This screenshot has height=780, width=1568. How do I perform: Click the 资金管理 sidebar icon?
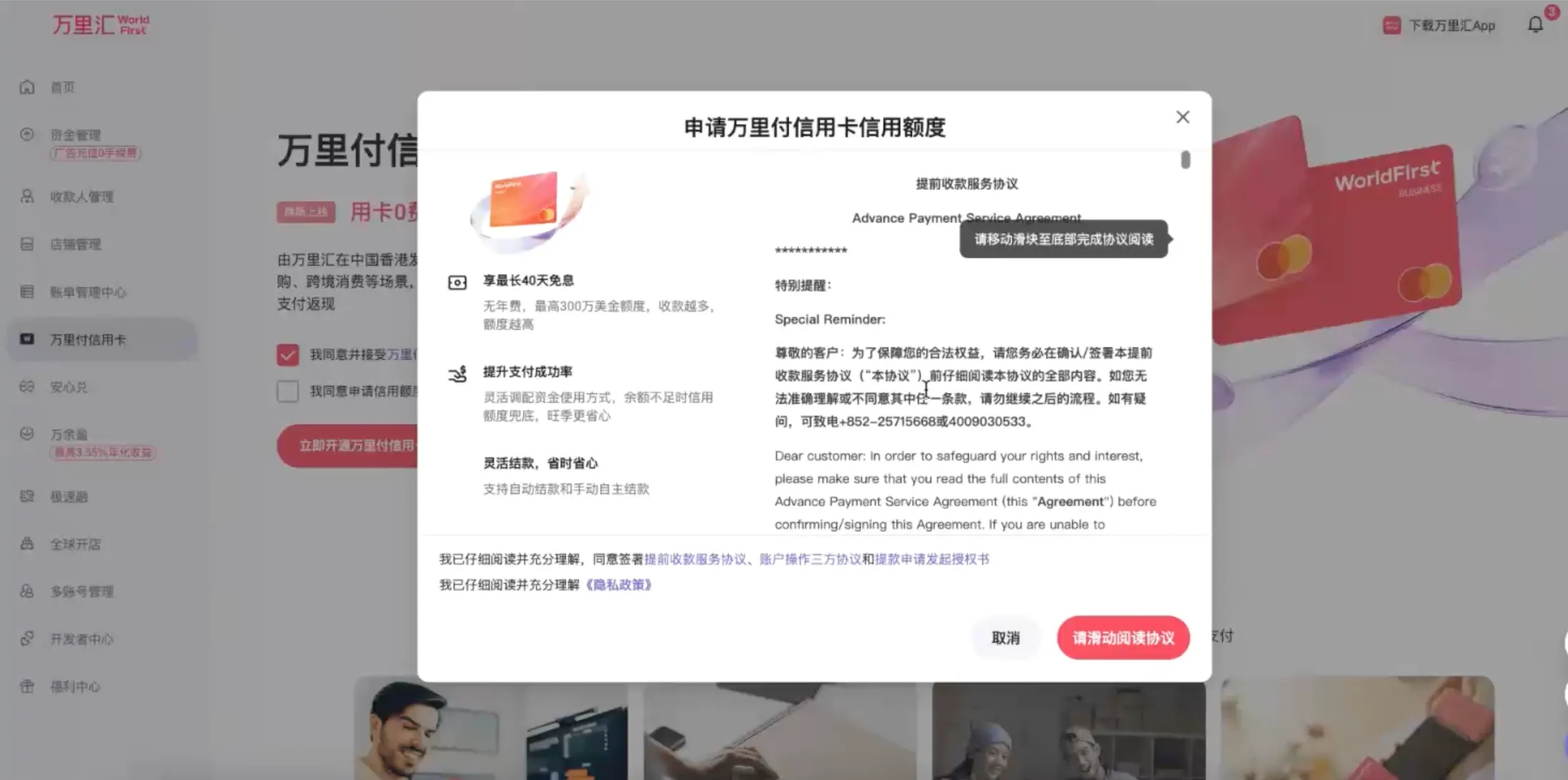coord(27,134)
